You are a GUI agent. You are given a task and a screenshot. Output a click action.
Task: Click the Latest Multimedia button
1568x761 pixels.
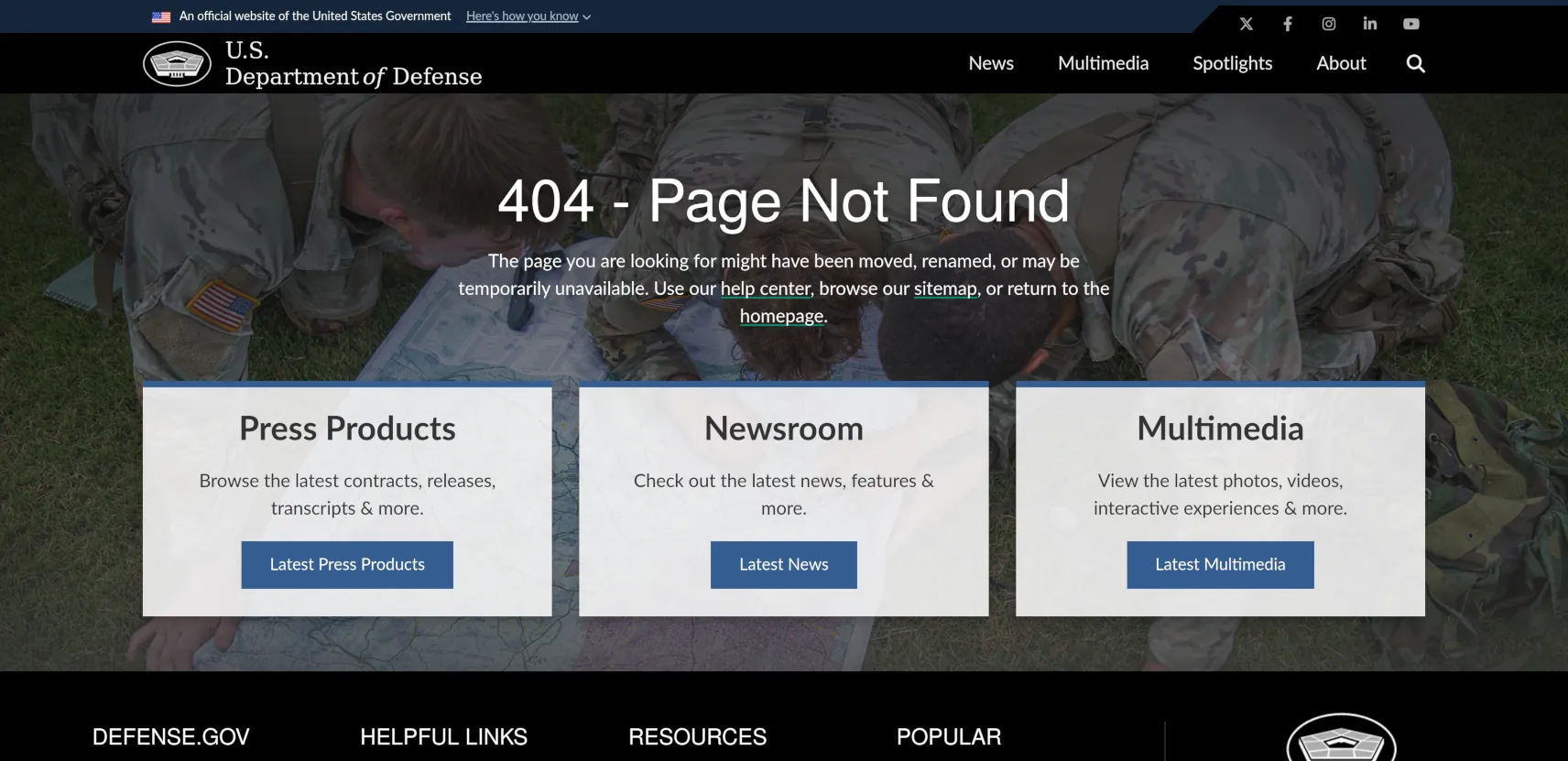point(1220,565)
